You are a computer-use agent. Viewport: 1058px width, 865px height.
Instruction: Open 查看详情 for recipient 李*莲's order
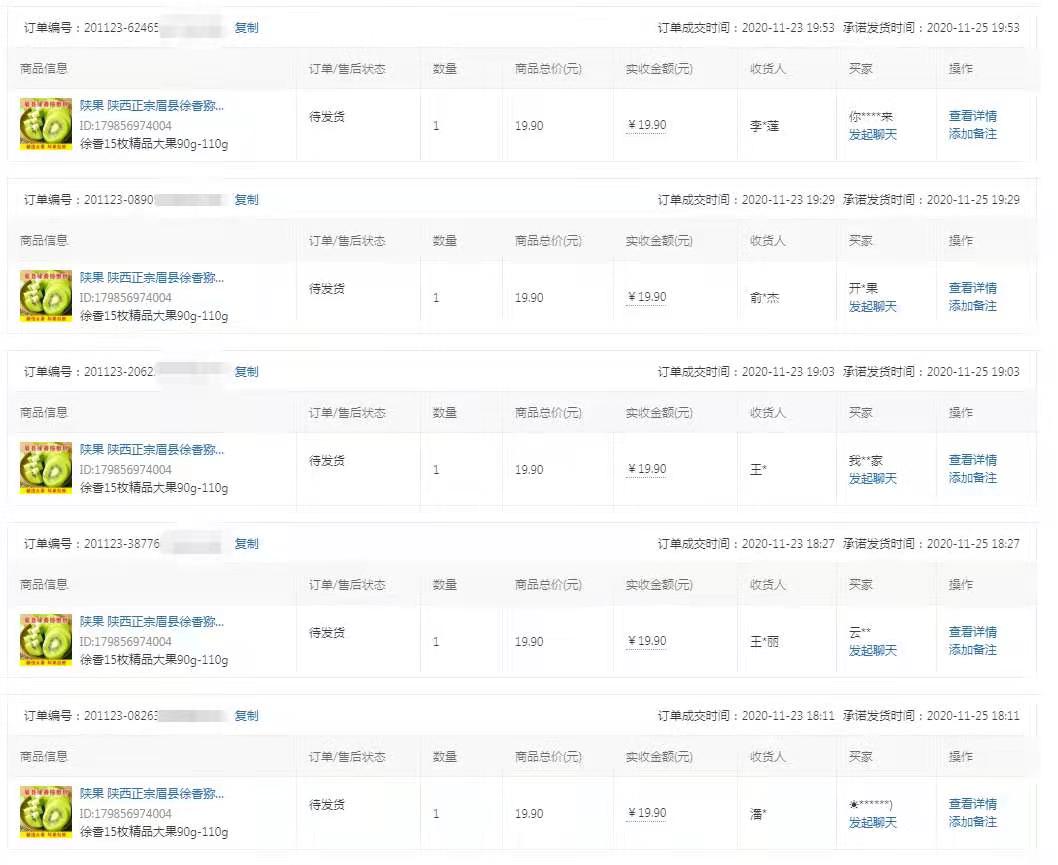coord(972,116)
